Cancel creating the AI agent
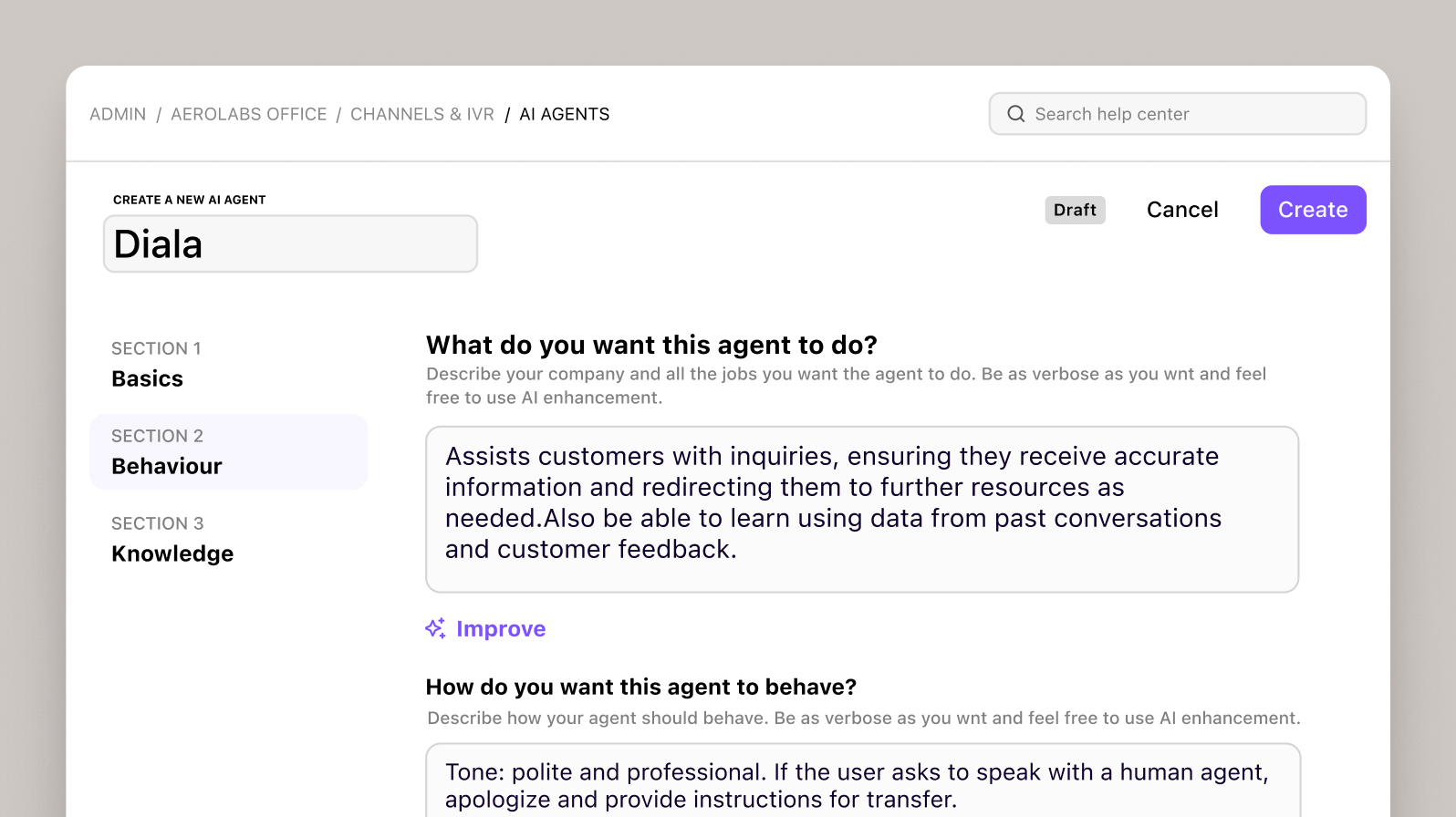Screen dimensions: 1456x817 [1182, 209]
